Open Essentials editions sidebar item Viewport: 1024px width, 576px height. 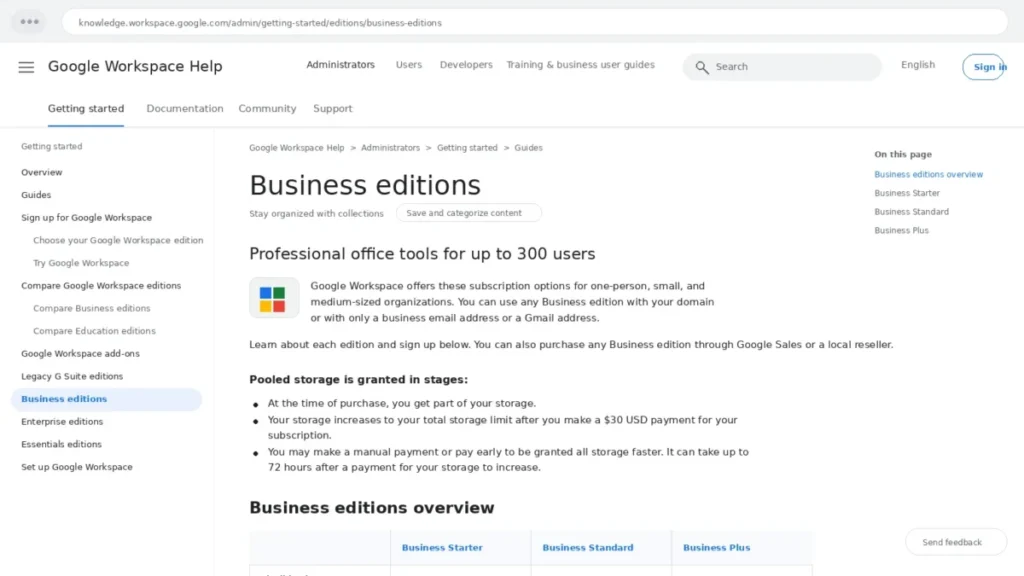(61, 444)
